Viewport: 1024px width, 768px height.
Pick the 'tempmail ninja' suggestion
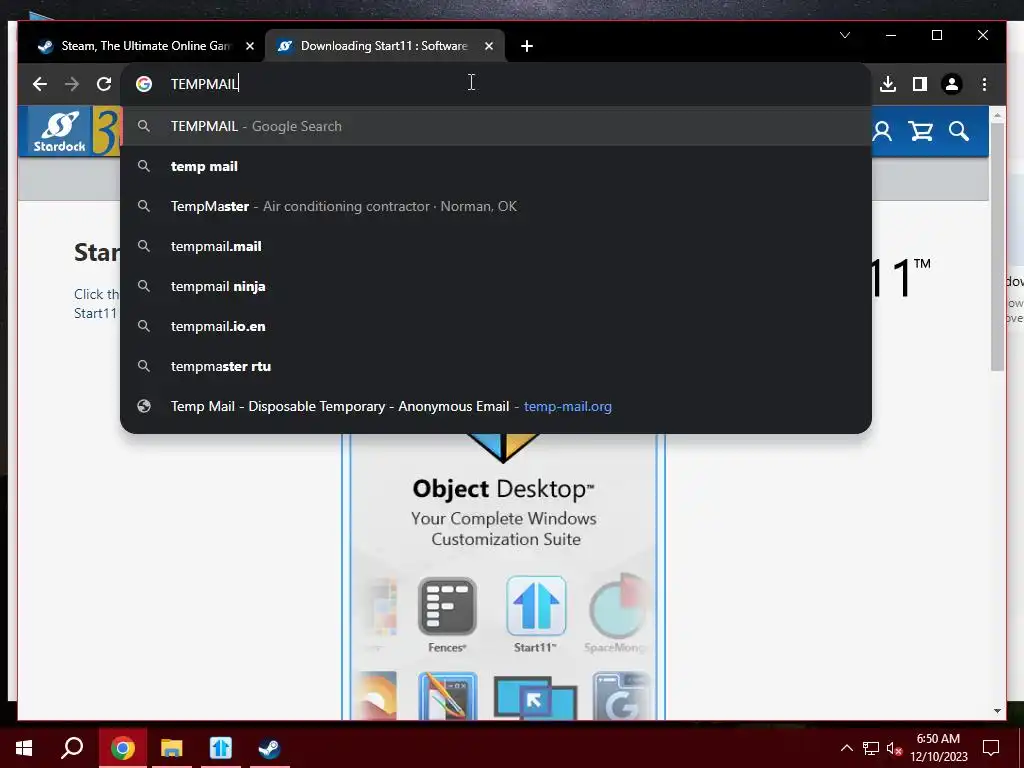tap(496, 286)
